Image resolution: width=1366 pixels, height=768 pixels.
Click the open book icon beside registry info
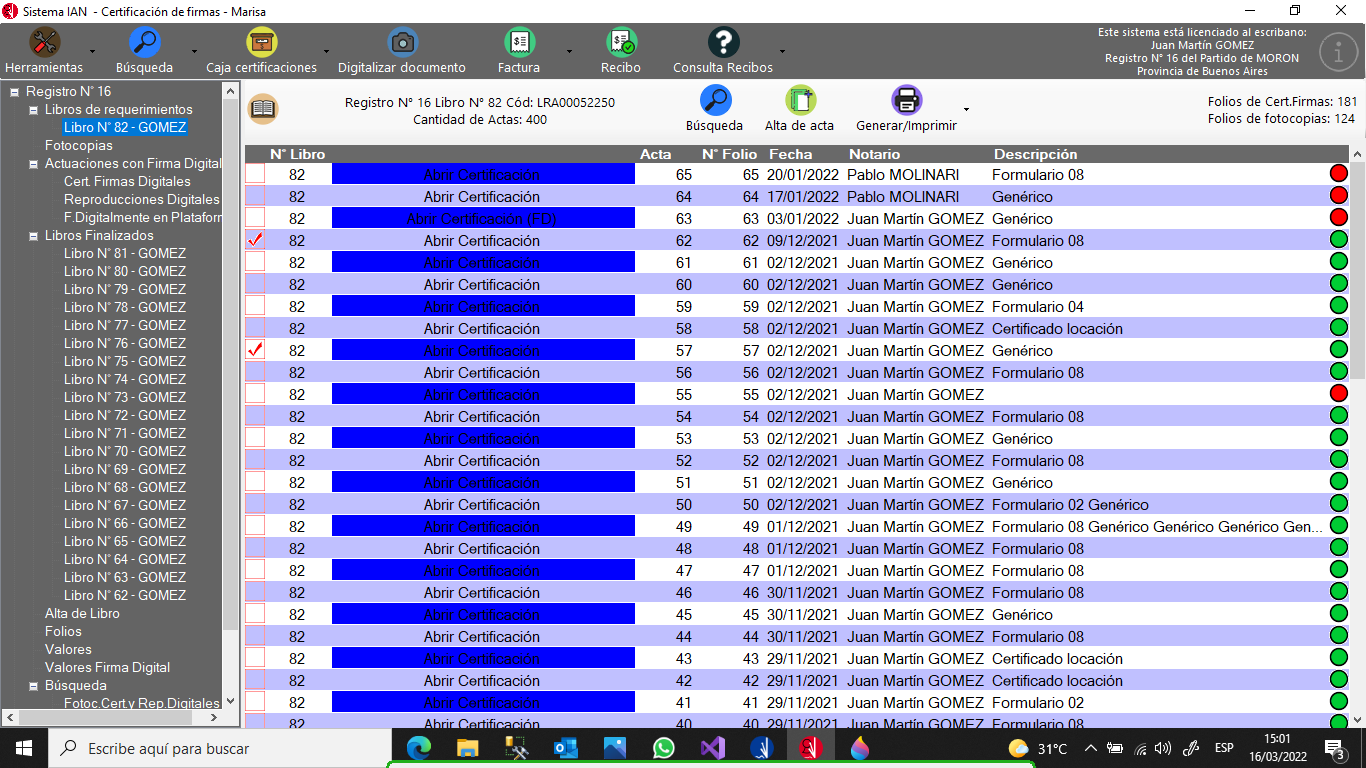coord(263,109)
